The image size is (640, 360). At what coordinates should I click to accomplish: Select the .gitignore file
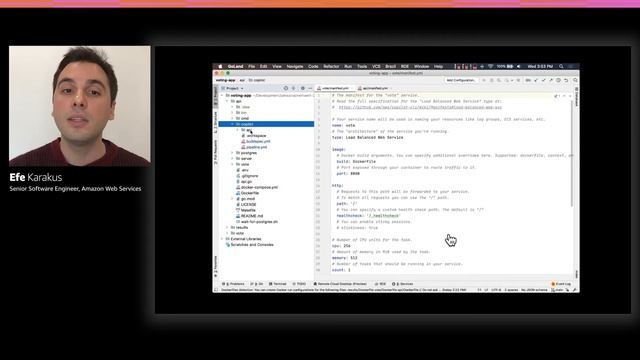click(x=247, y=176)
